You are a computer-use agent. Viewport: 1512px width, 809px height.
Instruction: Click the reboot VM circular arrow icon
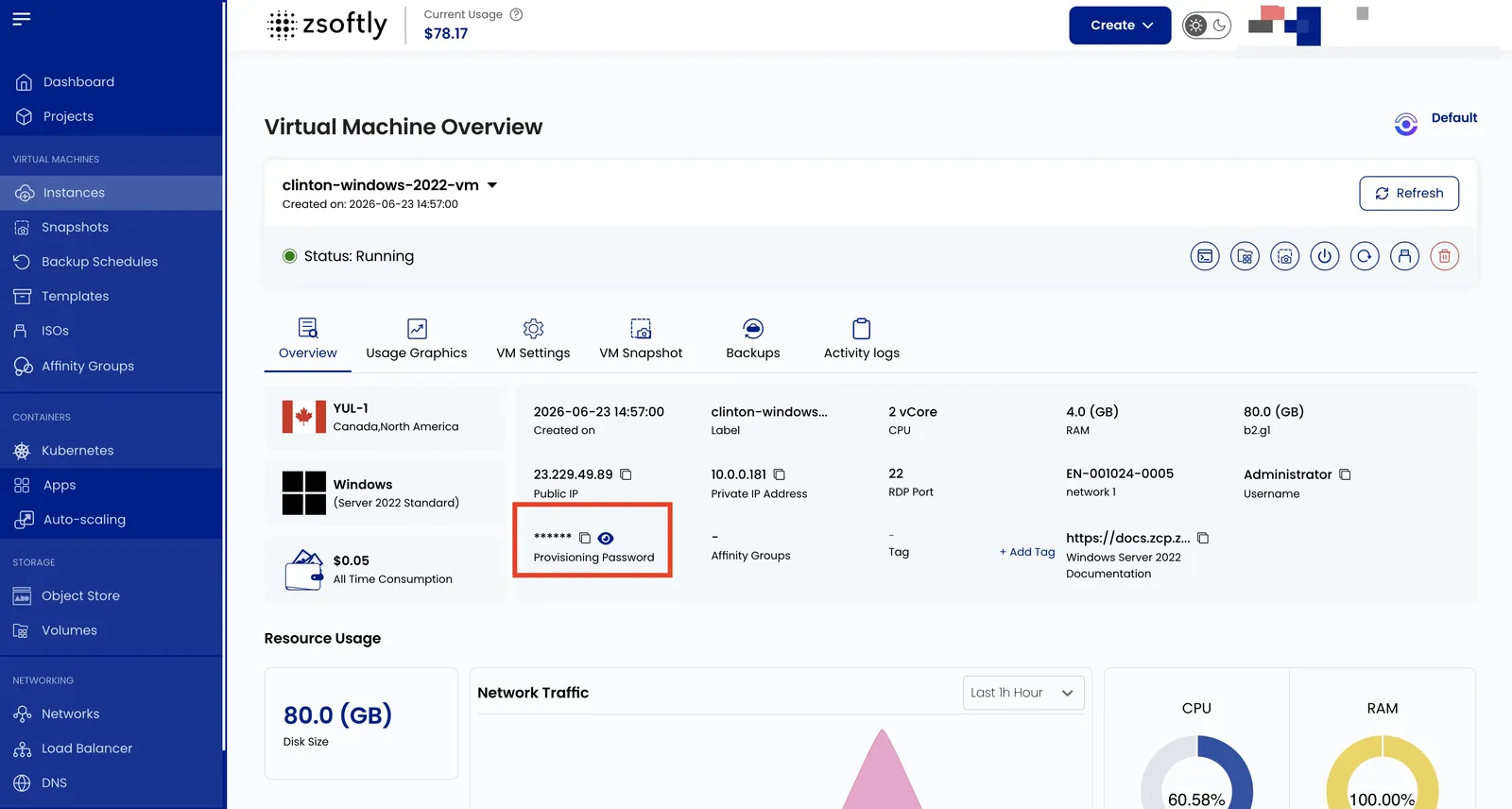point(1365,256)
